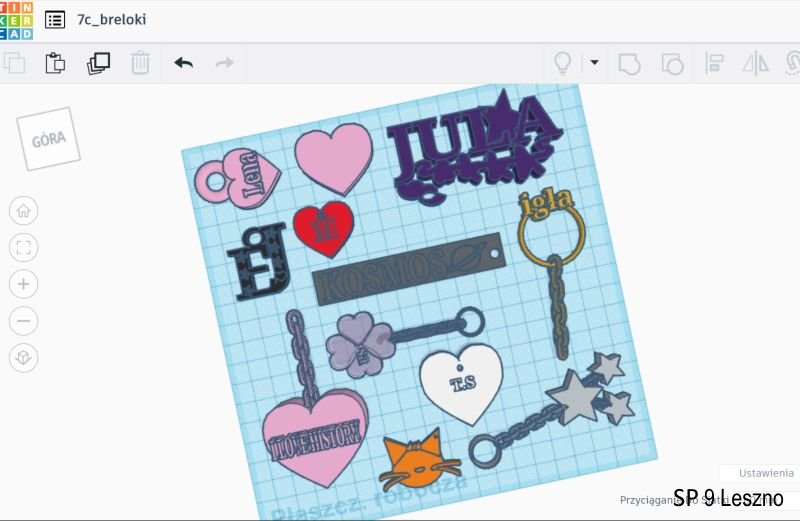Toggle show all with the lightbulb icon
Screen dimensions: 800x521
click(563, 63)
